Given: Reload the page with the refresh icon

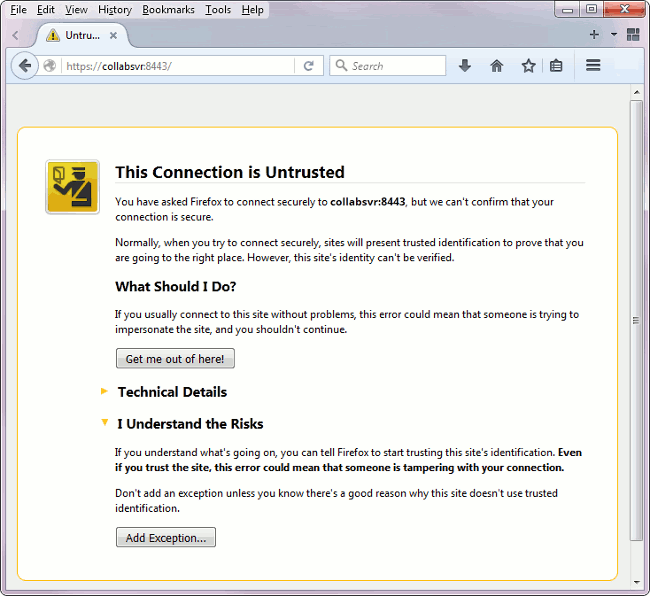Looking at the screenshot, I should [x=309, y=66].
